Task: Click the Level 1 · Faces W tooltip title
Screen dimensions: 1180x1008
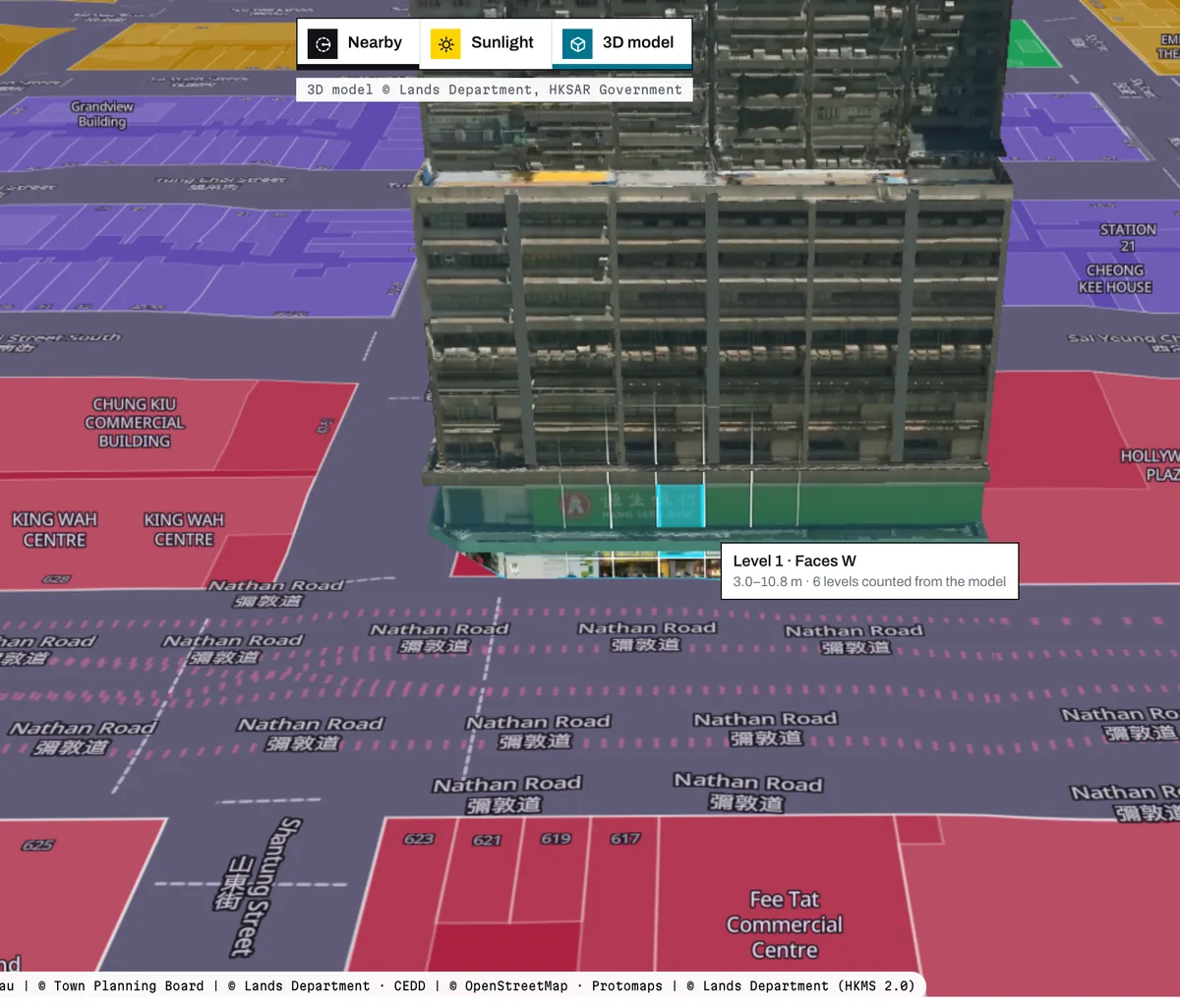Action: point(795,561)
